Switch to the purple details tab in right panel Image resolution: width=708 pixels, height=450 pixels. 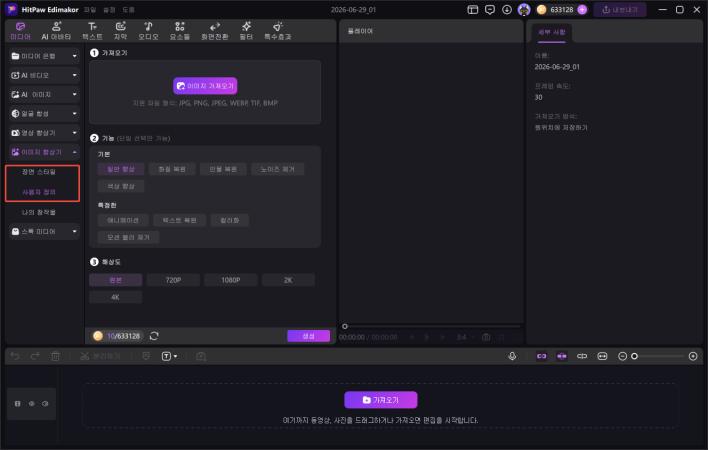(551, 32)
